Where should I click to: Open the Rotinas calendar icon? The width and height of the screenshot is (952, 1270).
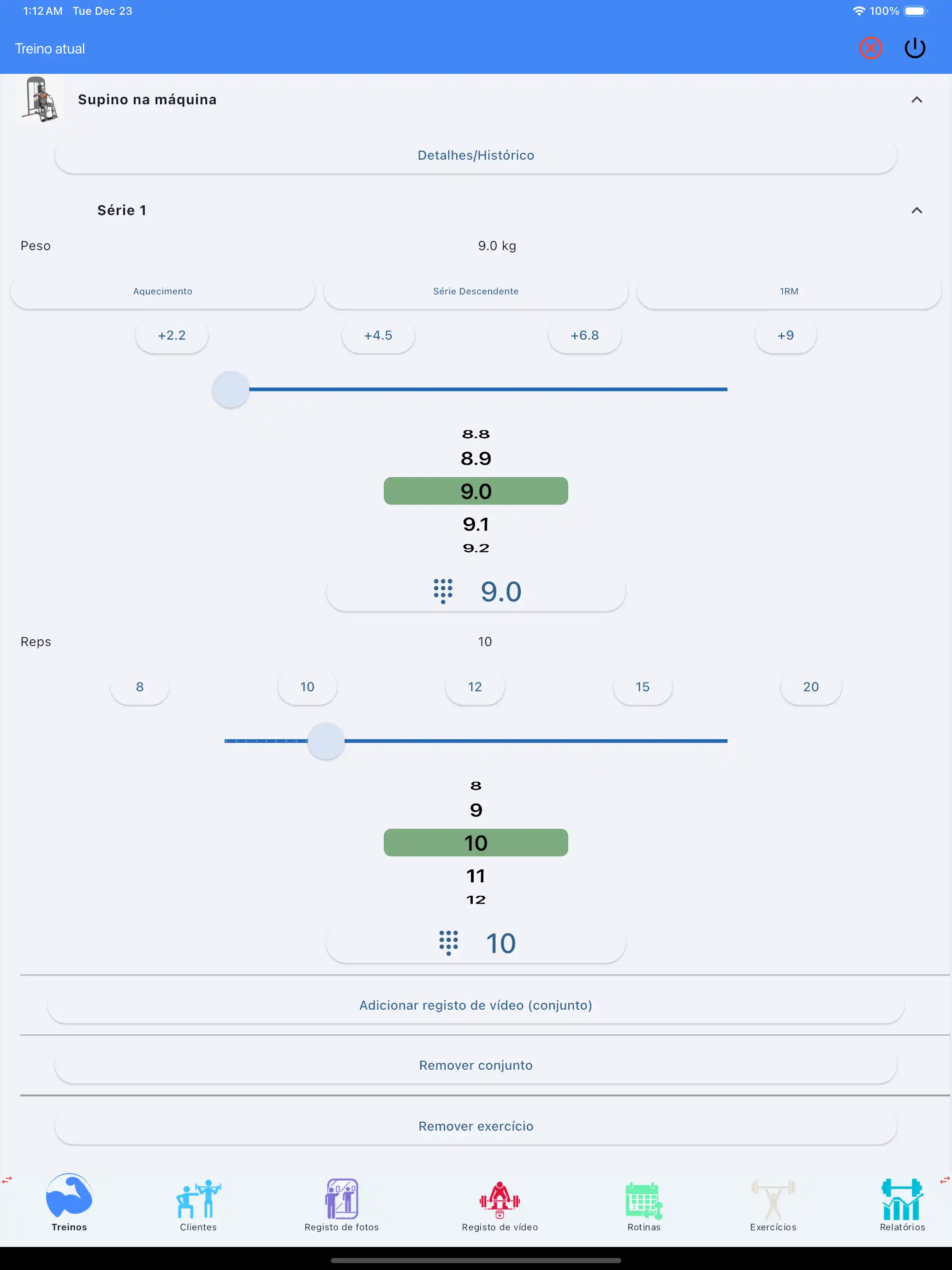643,1200
